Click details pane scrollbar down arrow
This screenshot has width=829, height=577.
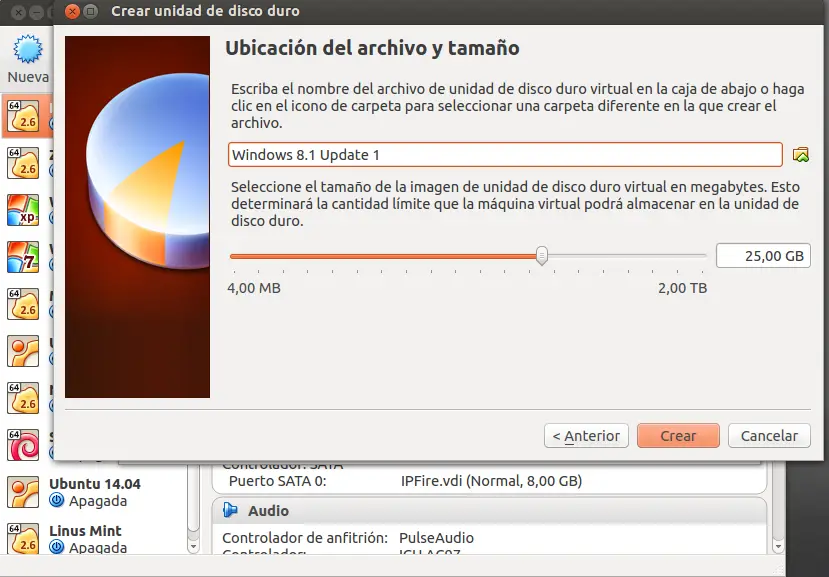click(778, 546)
